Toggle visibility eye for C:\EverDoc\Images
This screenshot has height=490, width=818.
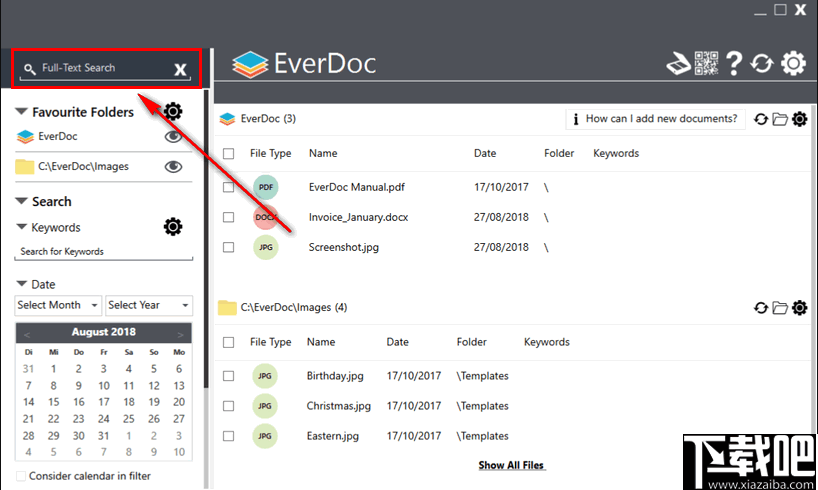click(x=173, y=166)
